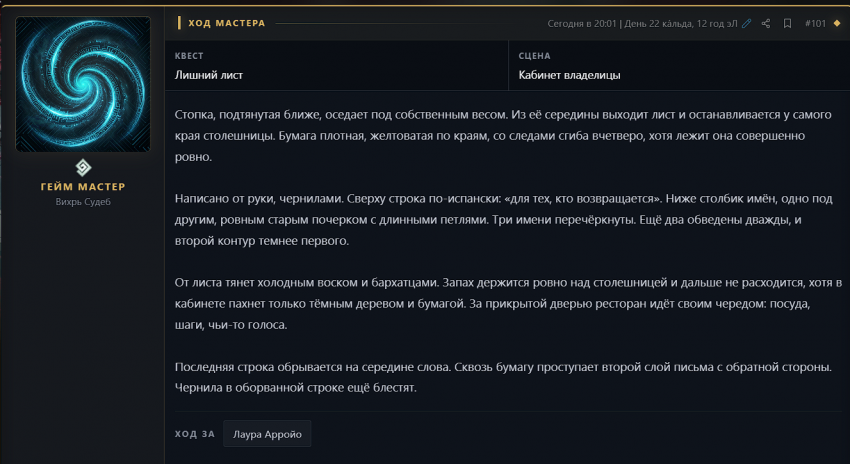Click the rank badge icon under avatar

pos(83,167)
